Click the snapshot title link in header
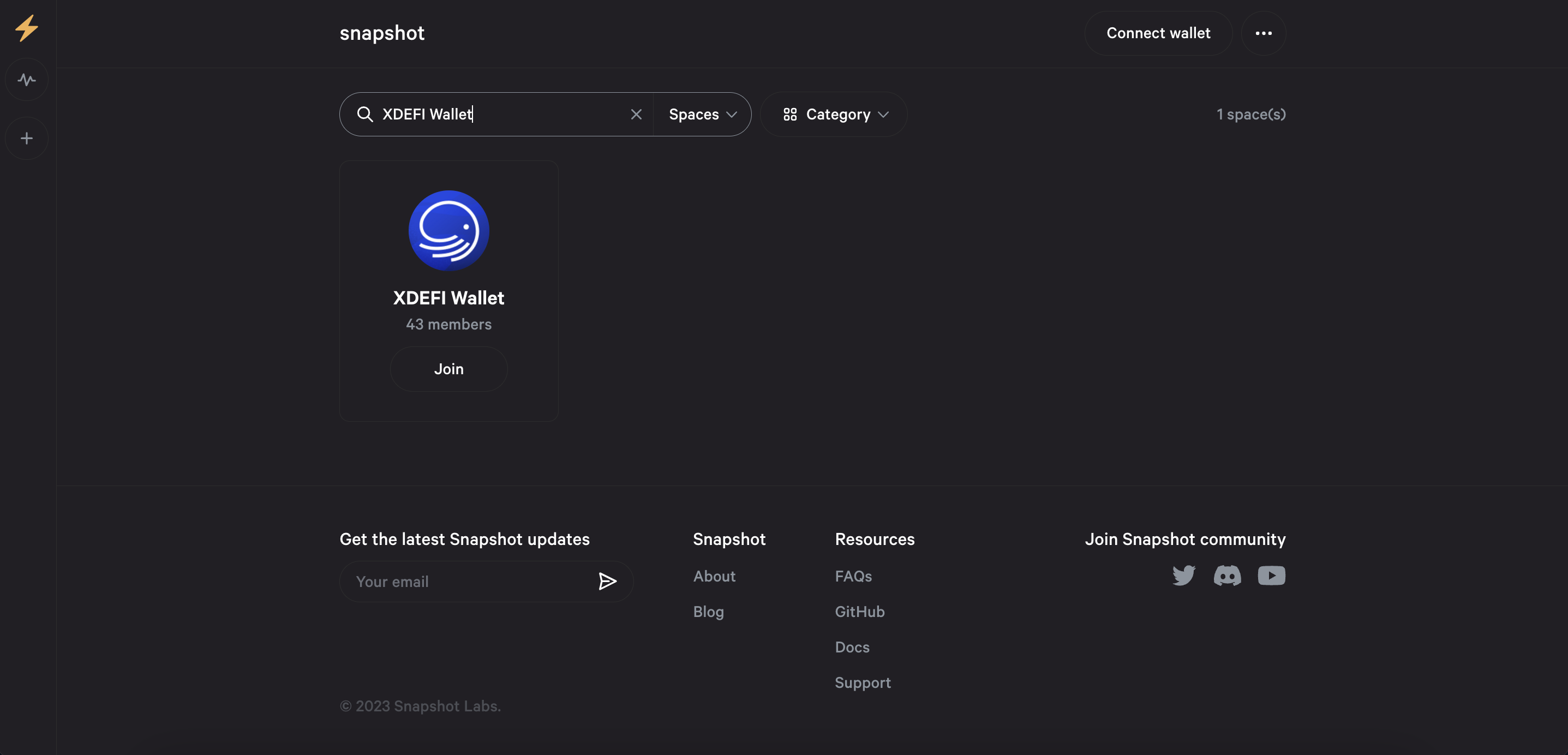1568x755 pixels. tap(382, 33)
